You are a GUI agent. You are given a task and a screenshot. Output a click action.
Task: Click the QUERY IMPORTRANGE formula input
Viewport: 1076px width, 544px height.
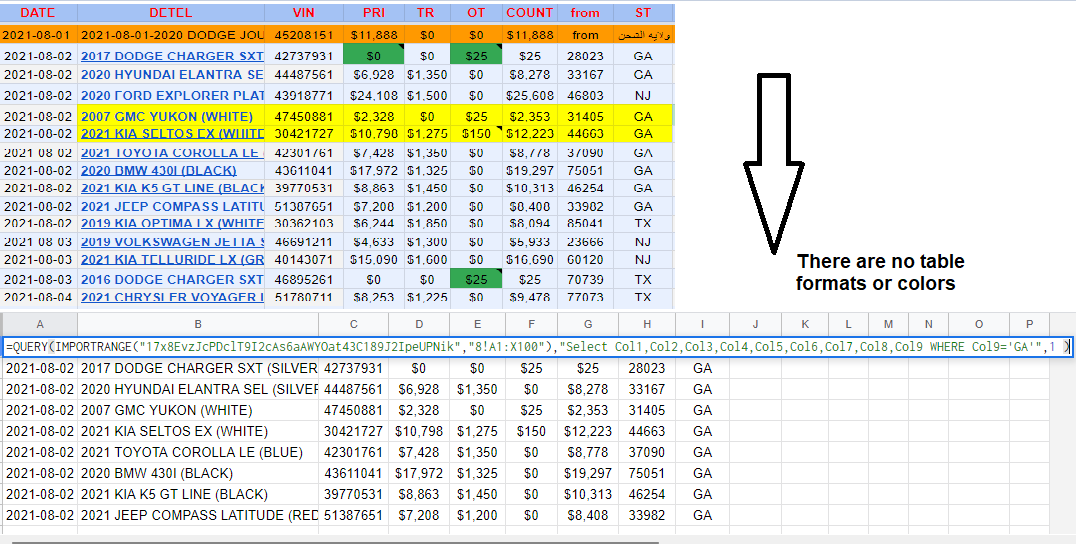tap(537, 347)
